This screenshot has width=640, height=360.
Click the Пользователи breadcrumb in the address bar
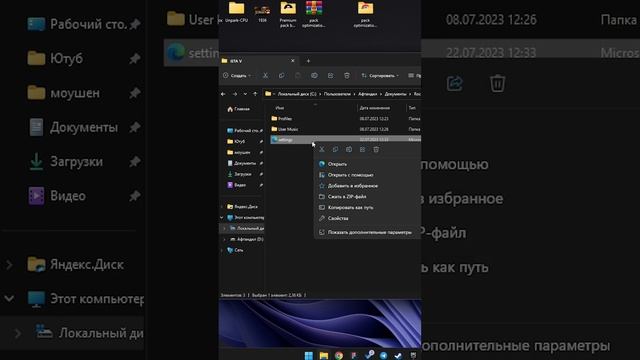[x=337, y=94]
